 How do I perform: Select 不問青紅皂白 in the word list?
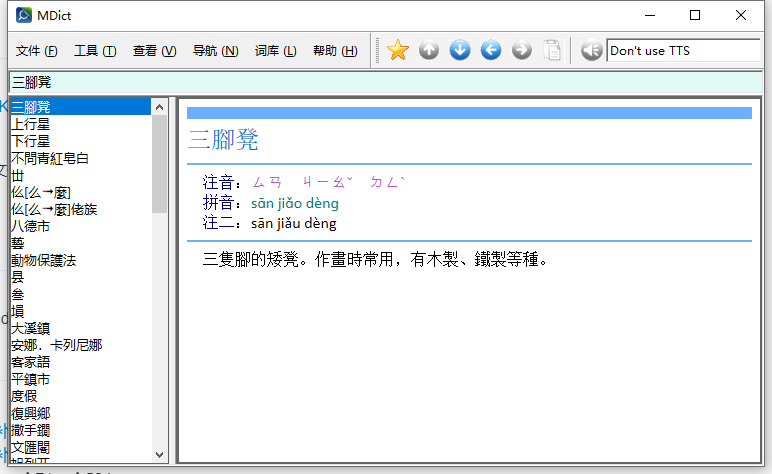[x=50, y=158]
